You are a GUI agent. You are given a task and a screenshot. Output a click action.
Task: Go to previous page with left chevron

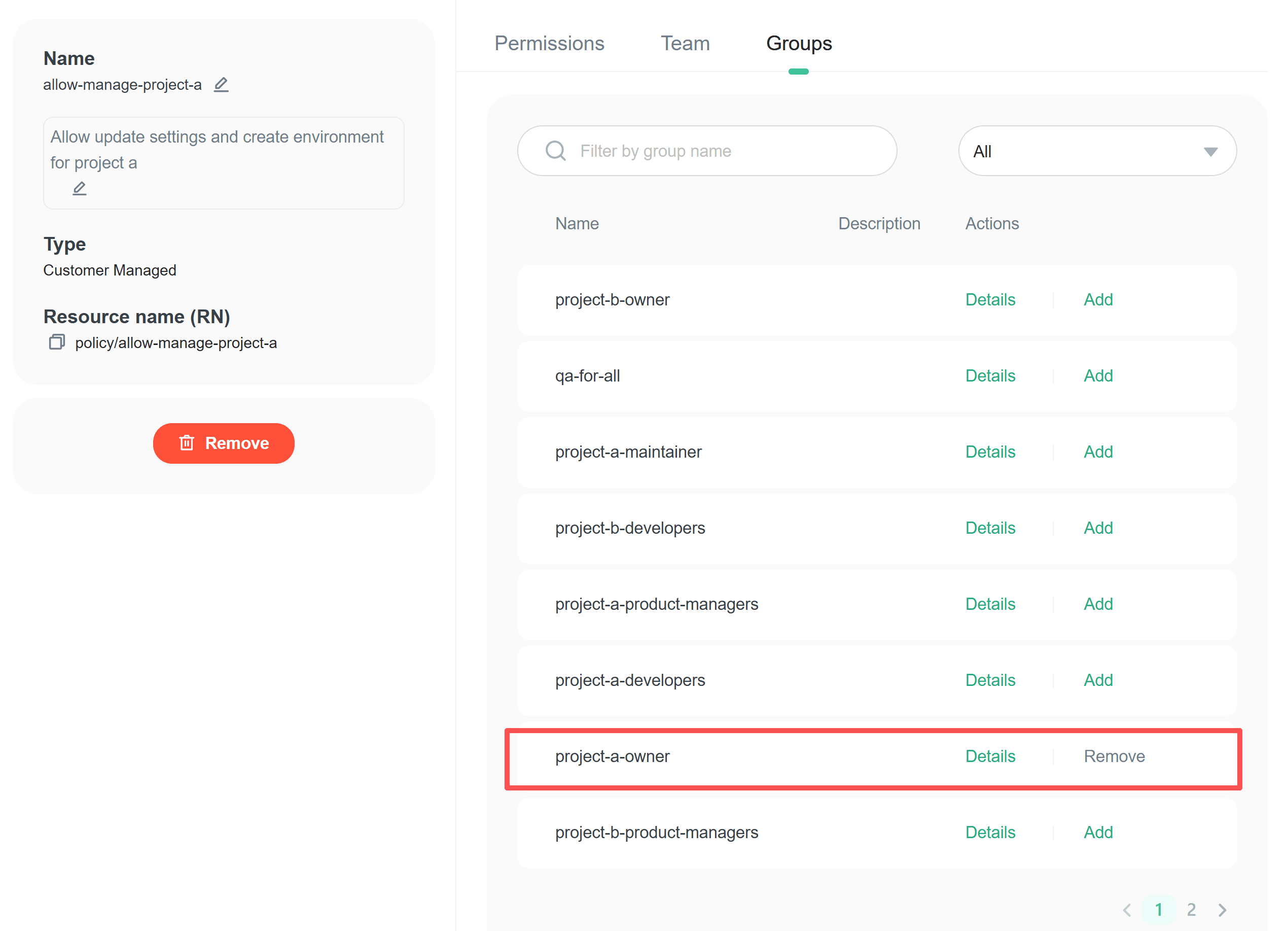pyautogui.click(x=1127, y=910)
